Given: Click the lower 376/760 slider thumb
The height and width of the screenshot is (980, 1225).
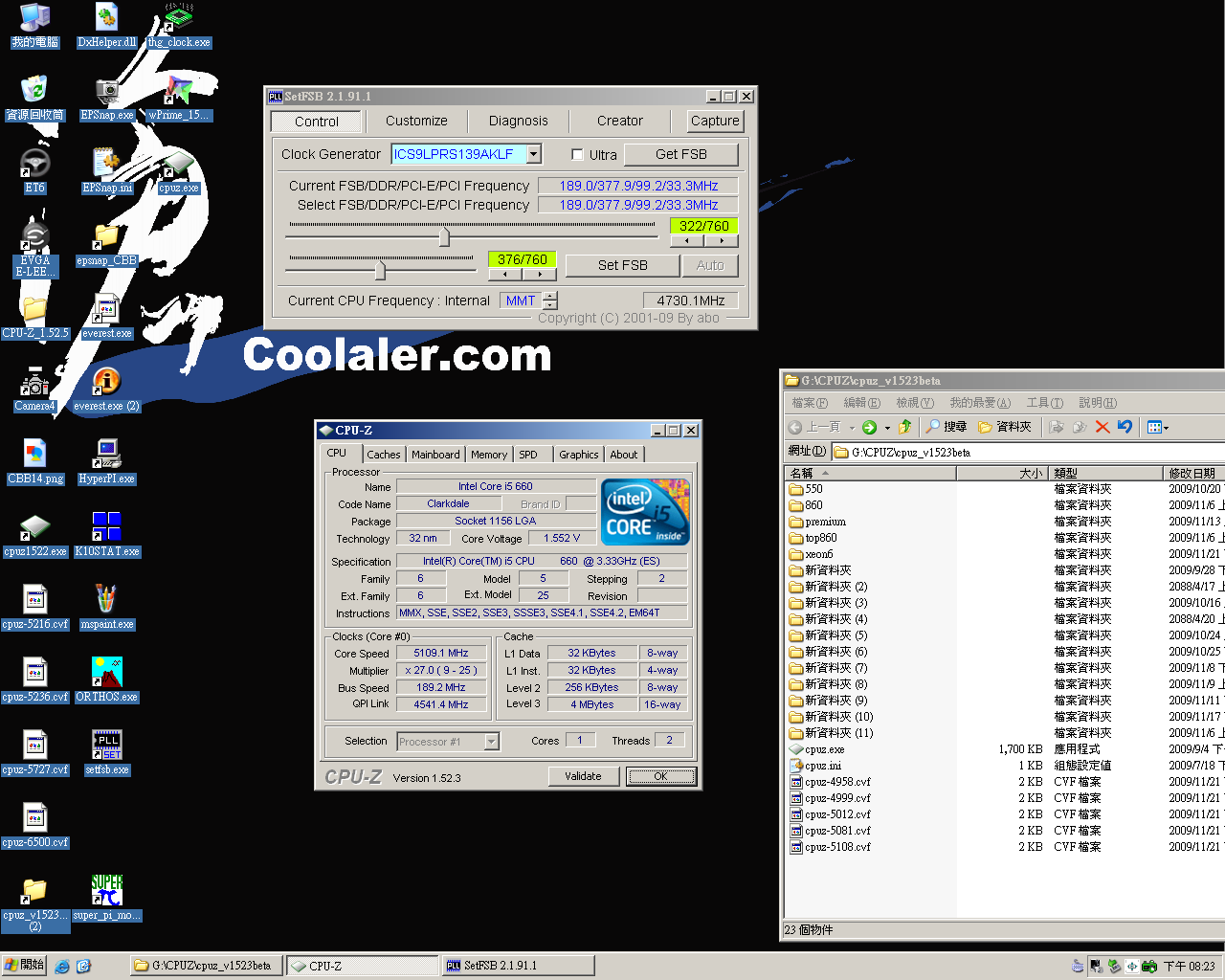Looking at the screenshot, I should [x=380, y=270].
